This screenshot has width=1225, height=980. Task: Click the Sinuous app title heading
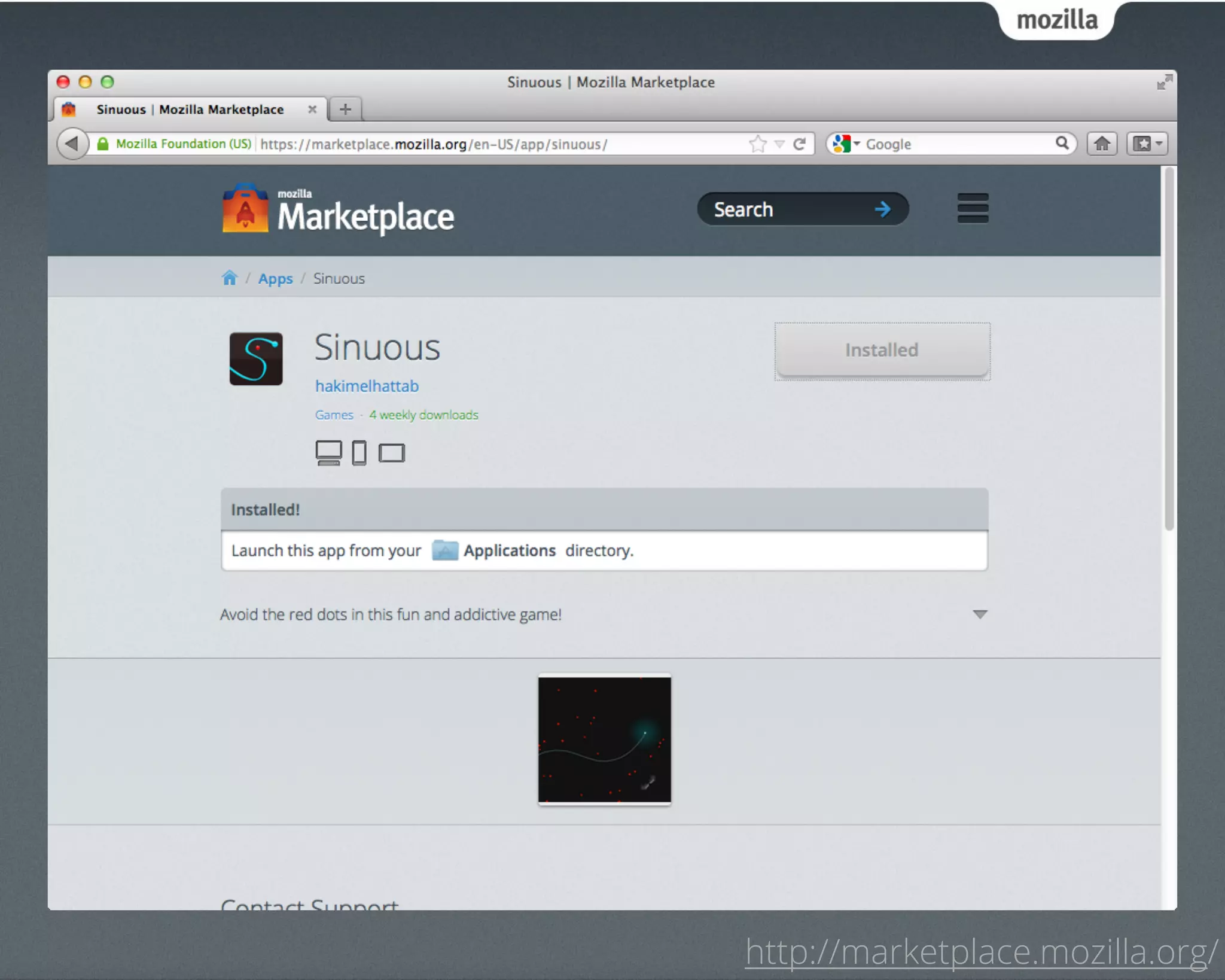[377, 347]
